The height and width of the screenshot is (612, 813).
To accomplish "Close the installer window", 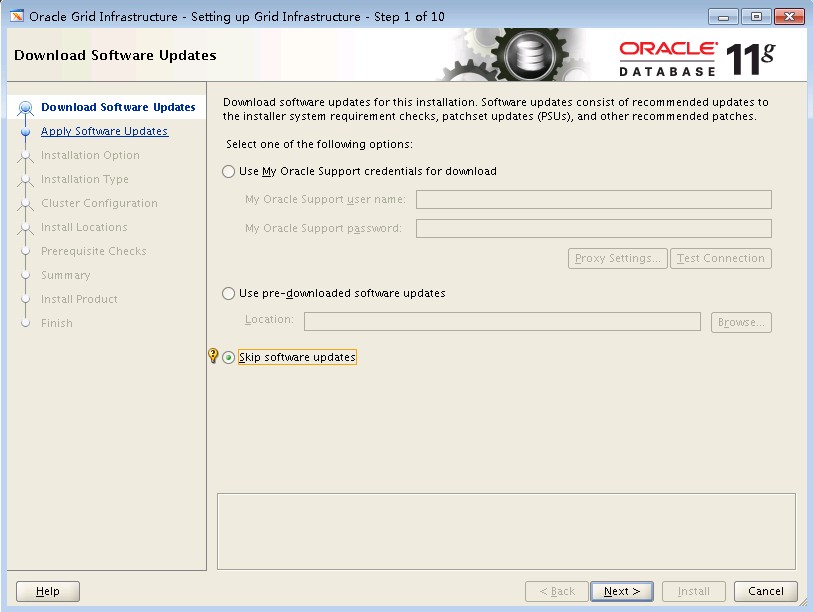I will pyautogui.click(x=789, y=17).
